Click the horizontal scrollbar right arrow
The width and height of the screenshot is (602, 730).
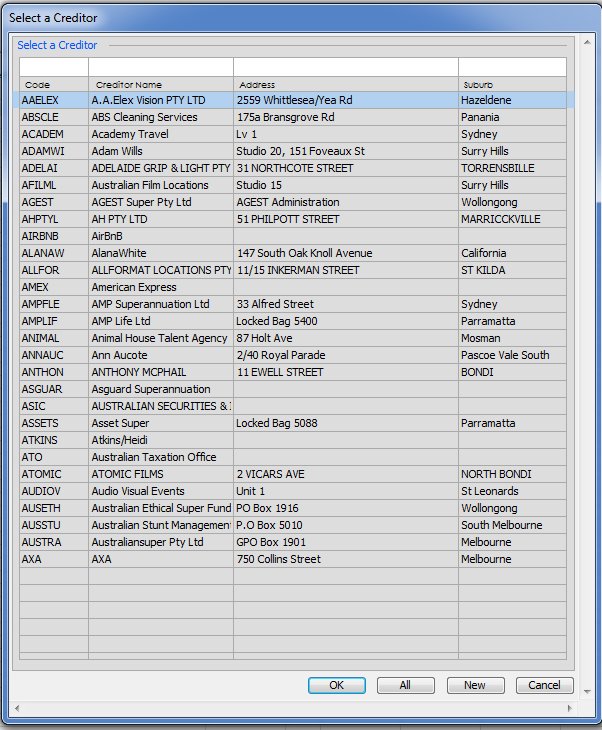(x=569, y=708)
